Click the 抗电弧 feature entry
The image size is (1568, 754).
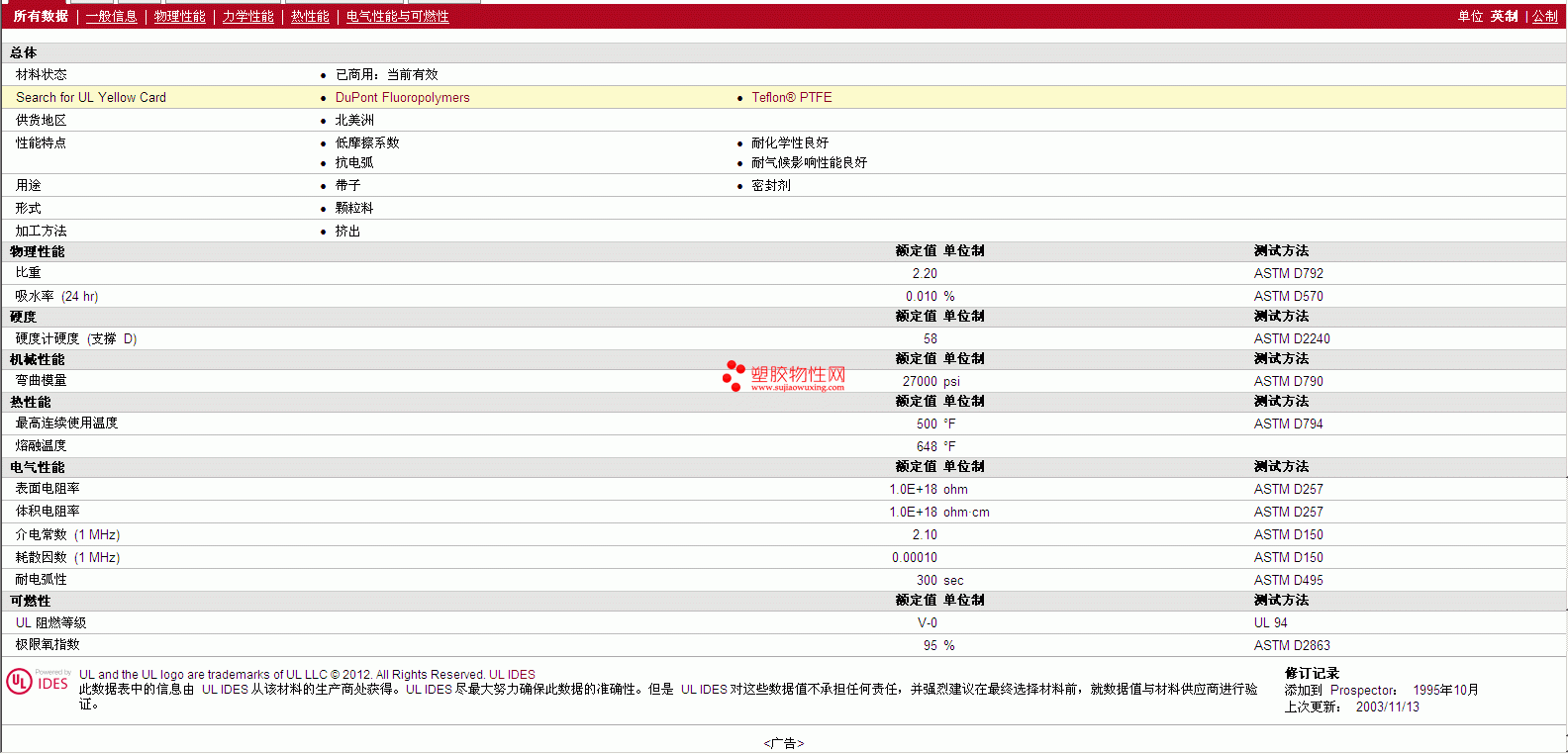[x=354, y=163]
